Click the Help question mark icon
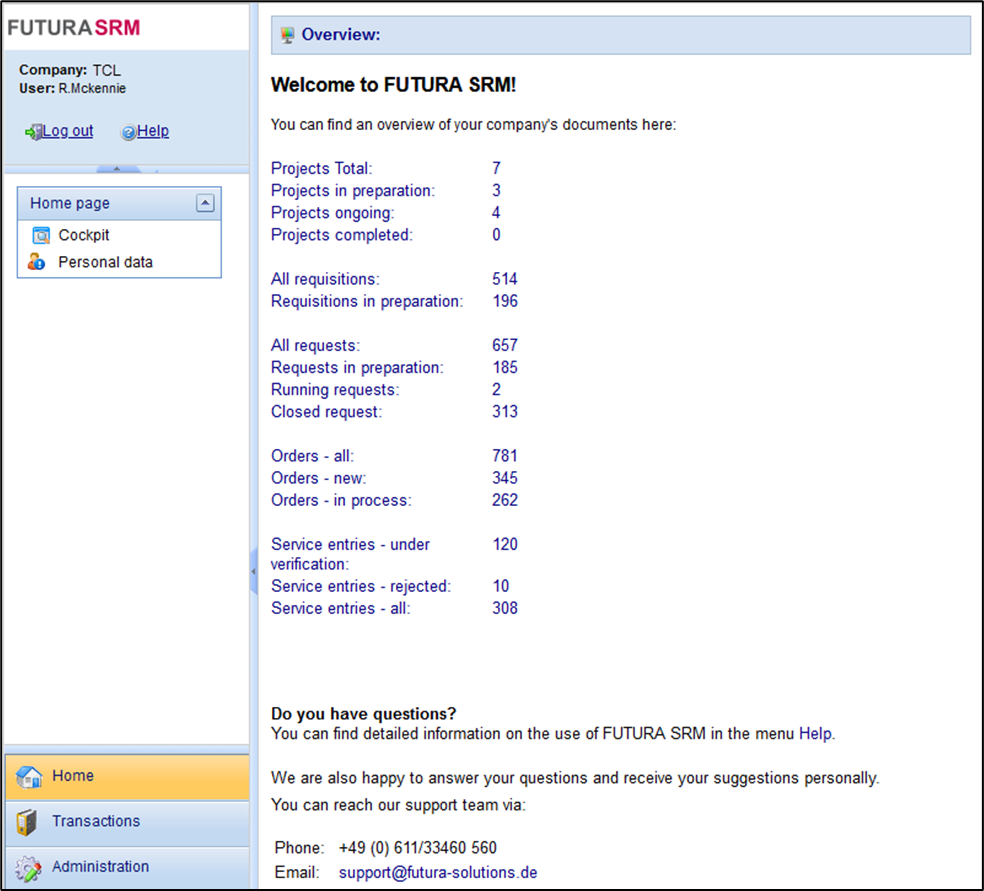 point(128,132)
